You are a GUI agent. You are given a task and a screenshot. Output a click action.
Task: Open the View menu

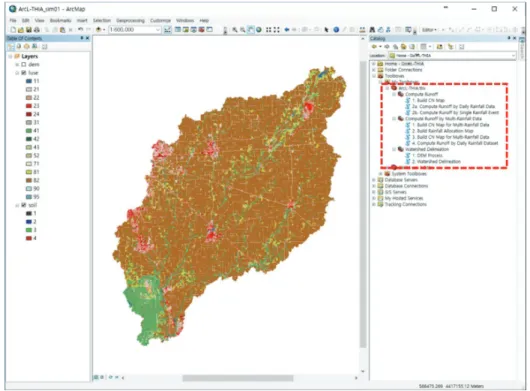tap(40, 20)
